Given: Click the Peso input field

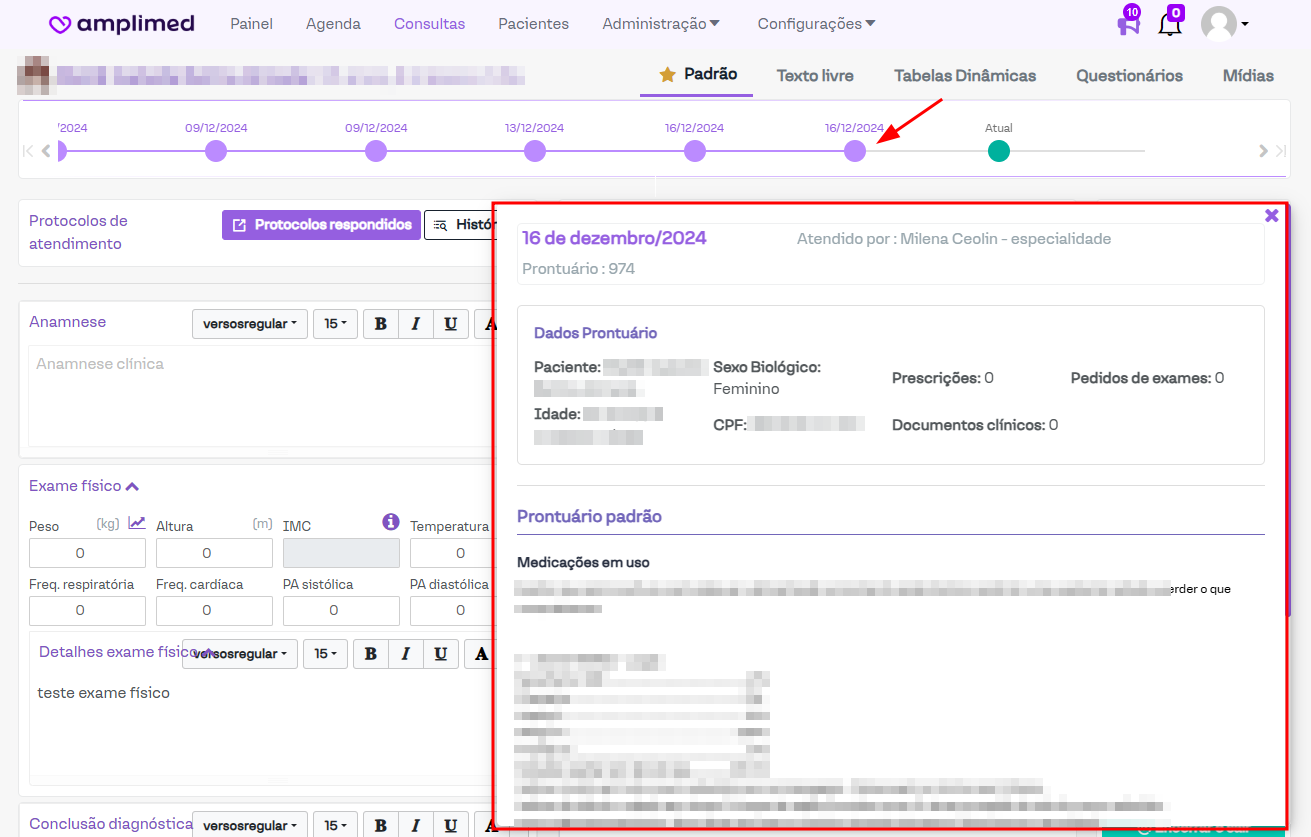Looking at the screenshot, I should coord(87,553).
